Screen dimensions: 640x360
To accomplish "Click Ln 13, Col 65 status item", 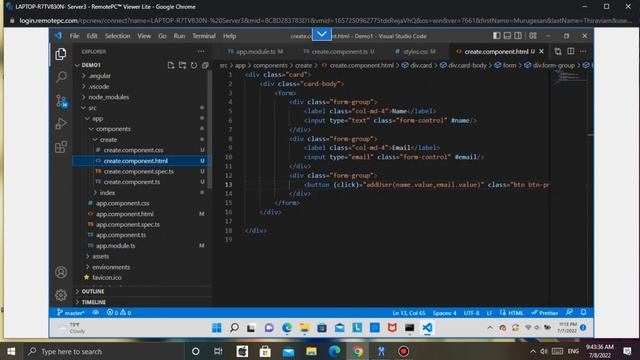I will [x=409, y=313].
